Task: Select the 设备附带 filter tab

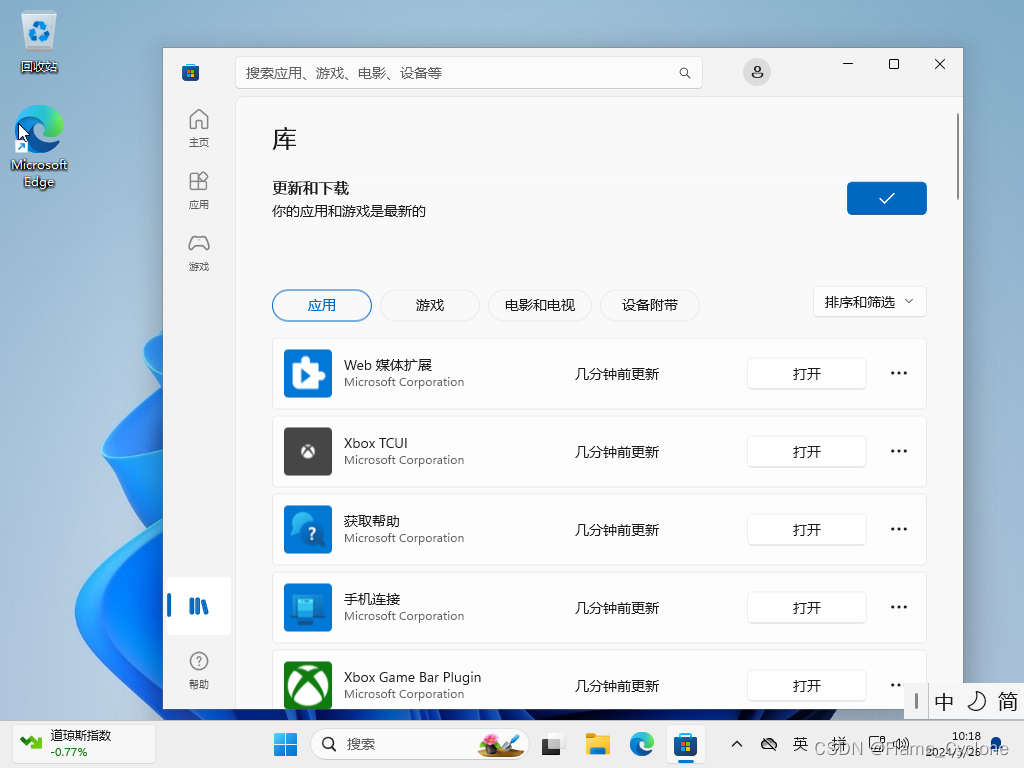Action: click(x=650, y=305)
